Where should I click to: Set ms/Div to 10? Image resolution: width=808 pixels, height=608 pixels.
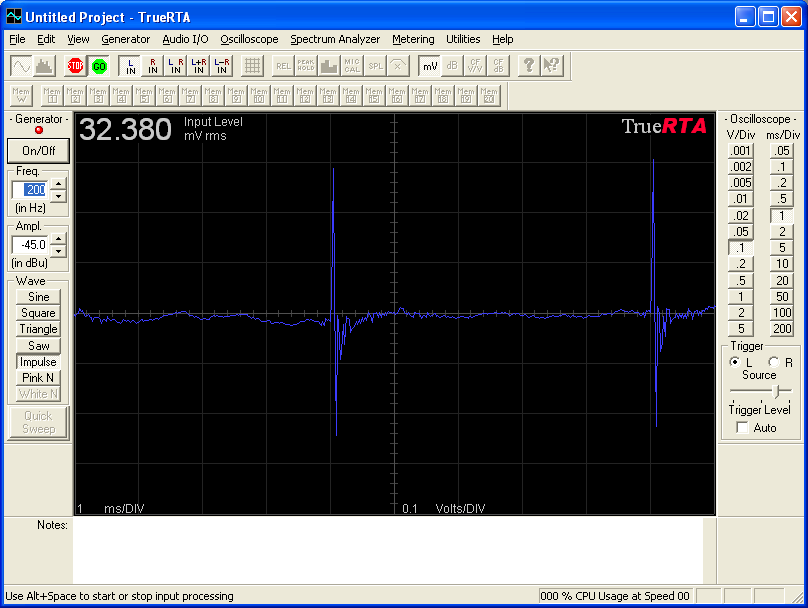(x=782, y=264)
